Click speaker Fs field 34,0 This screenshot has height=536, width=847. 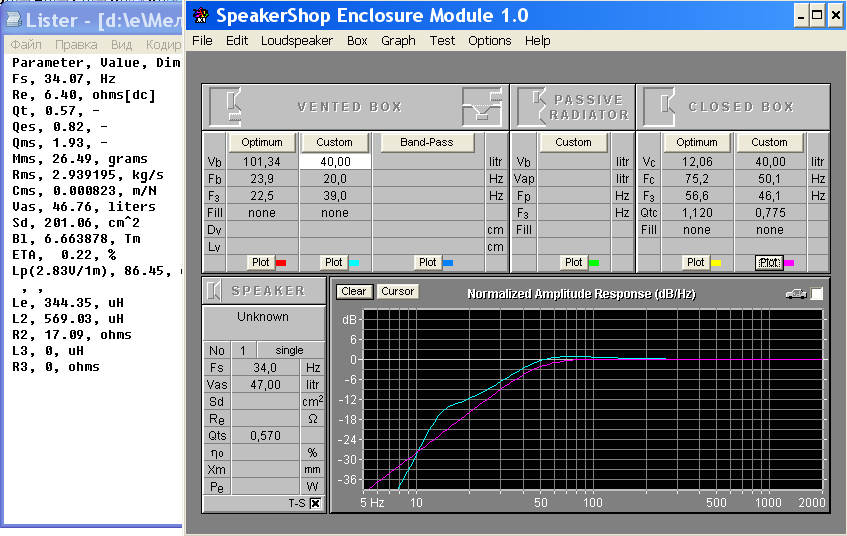[x=265, y=368]
